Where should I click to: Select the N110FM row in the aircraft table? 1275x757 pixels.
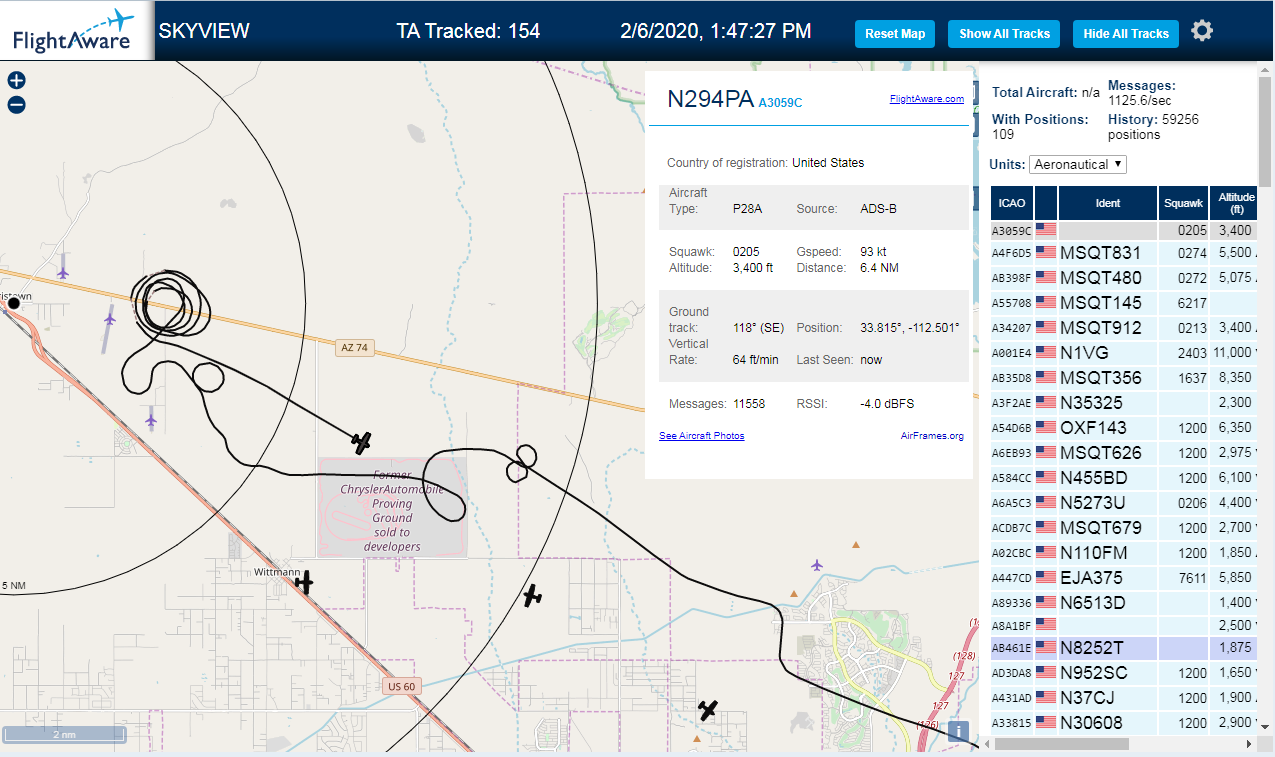click(x=1123, y=553)
